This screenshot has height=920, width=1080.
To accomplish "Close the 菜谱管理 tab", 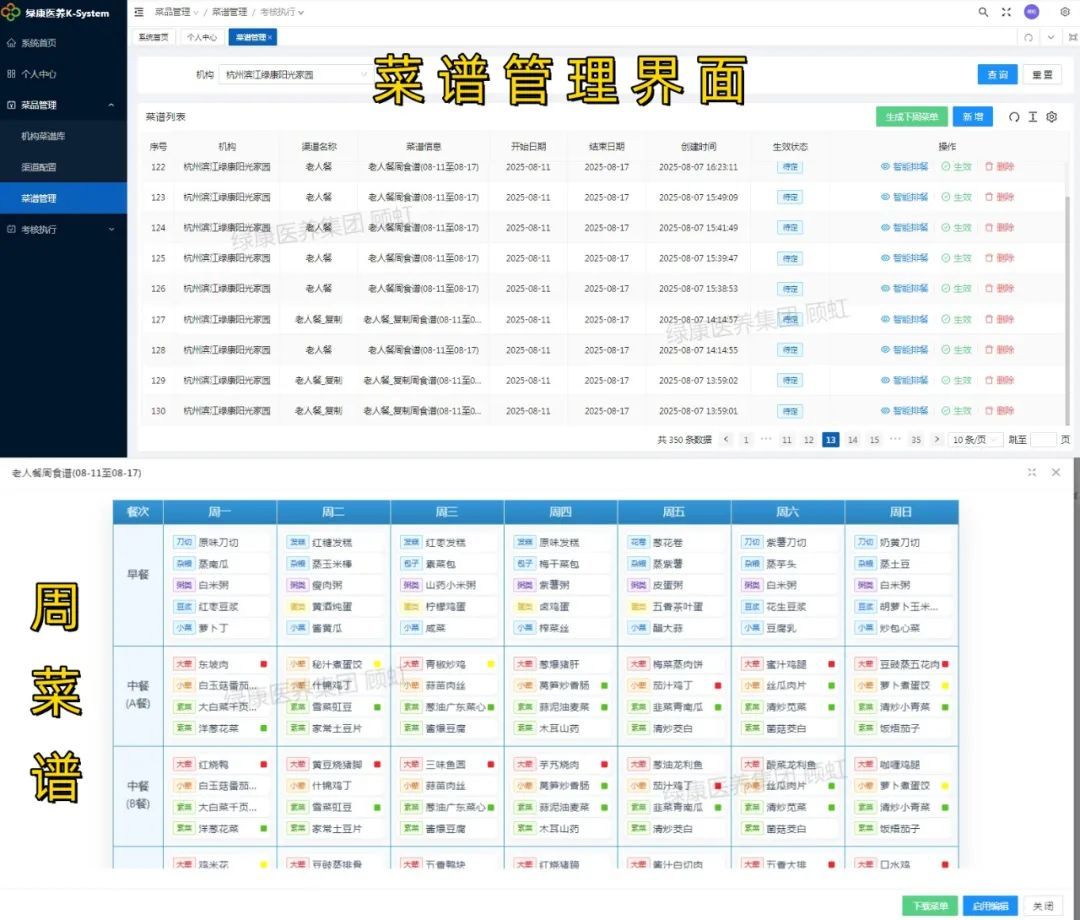I will point(270,37).
